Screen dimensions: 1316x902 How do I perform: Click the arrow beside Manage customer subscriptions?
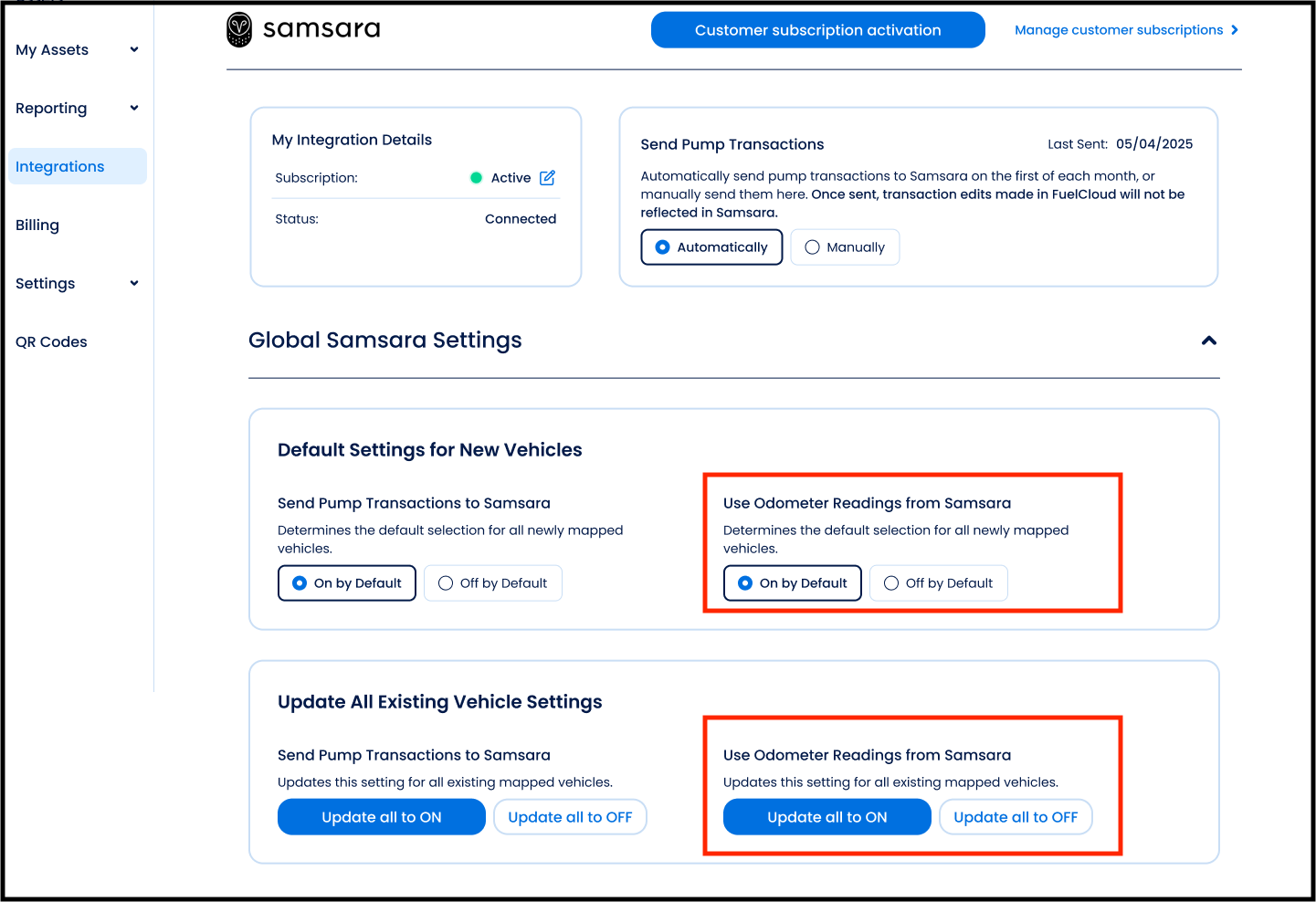point(1235,30)
